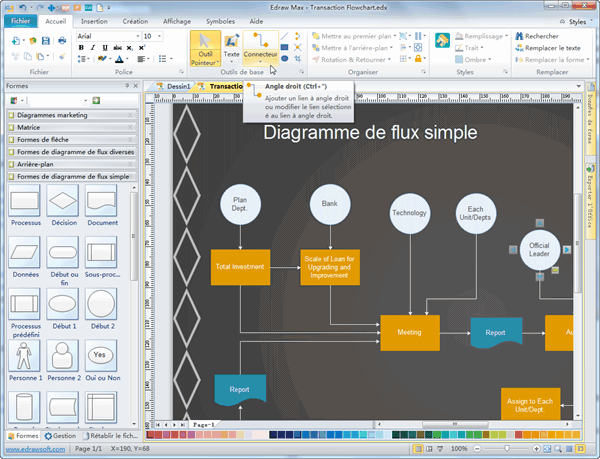This screenshot has height=459, width=600.
Task: Open Ombre dropdown
Action: [489, 60]
